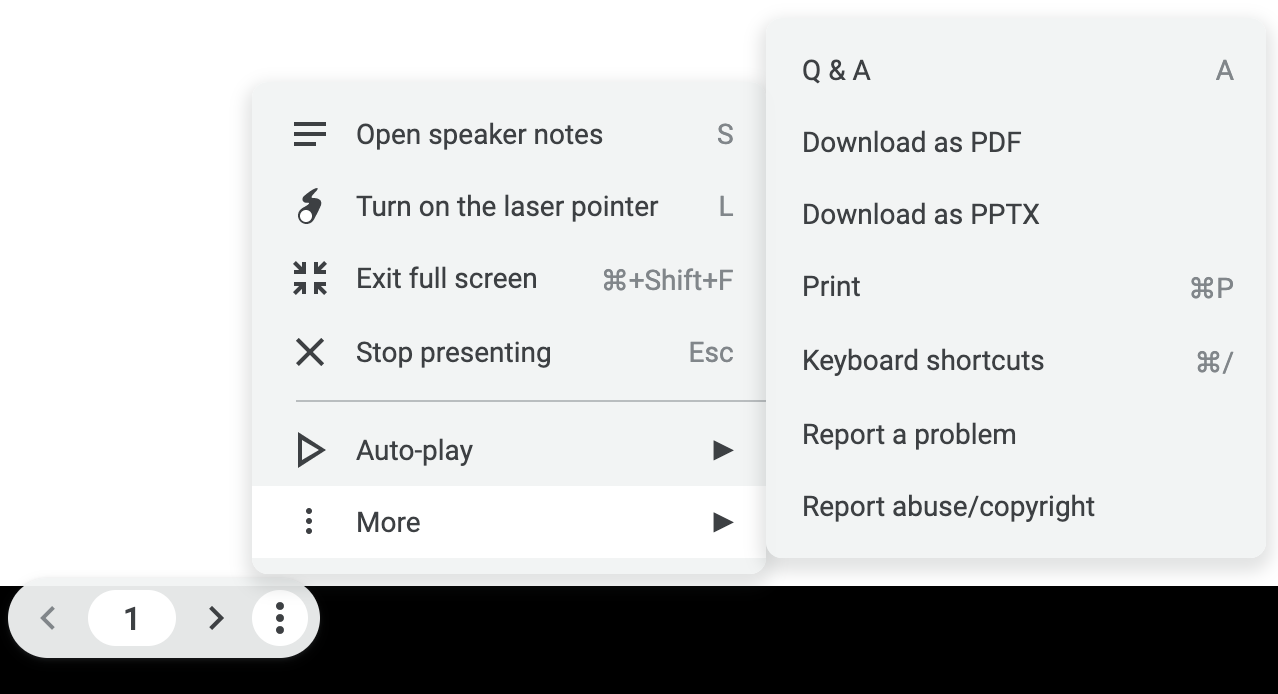The image size is (1278, 694).
Task: Click the previous slide arrow
Action: pos(48,618)
